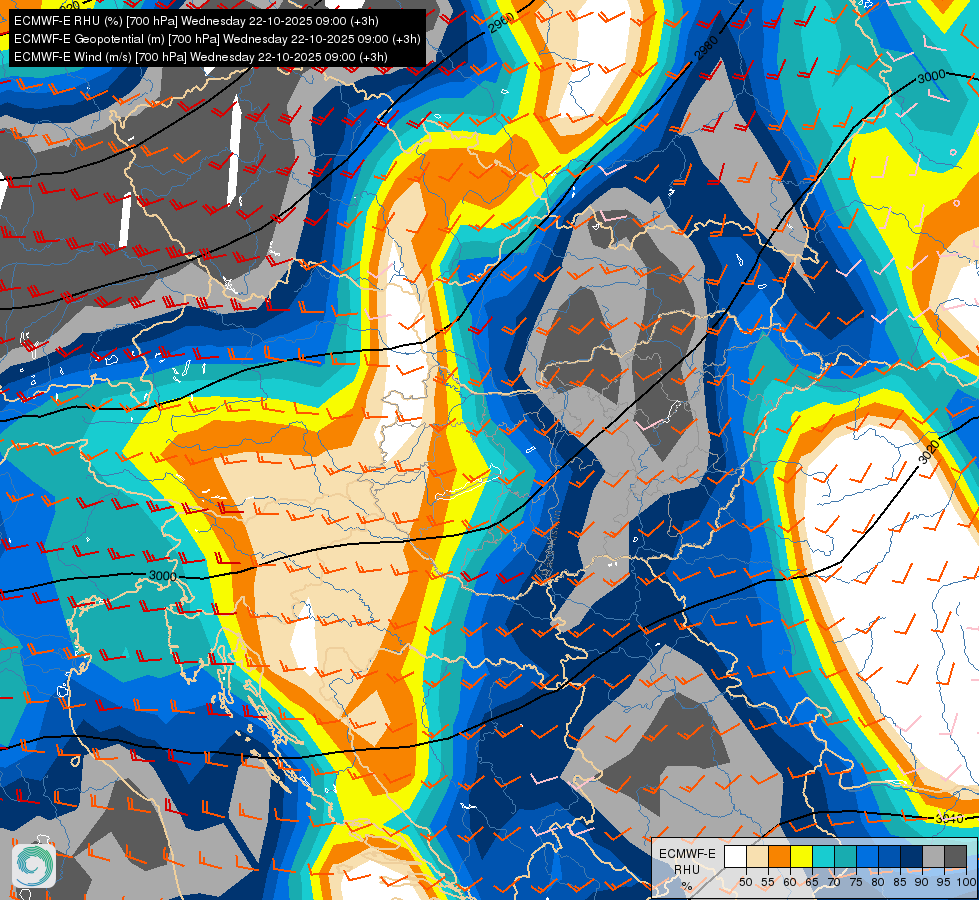Select the cyan 65-70% legend swatch
Image resolution: width=979 pixels, height=900 pixels.
click(824, 856)
